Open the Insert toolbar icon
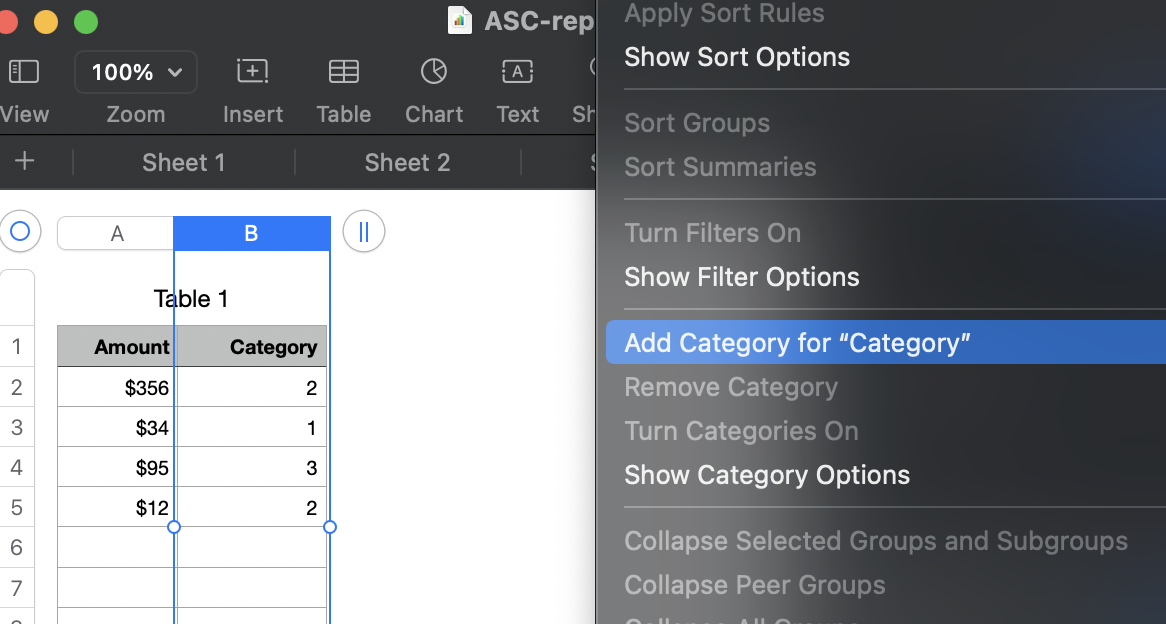Viewport: 1166px width, 624px height. point(252,72)
